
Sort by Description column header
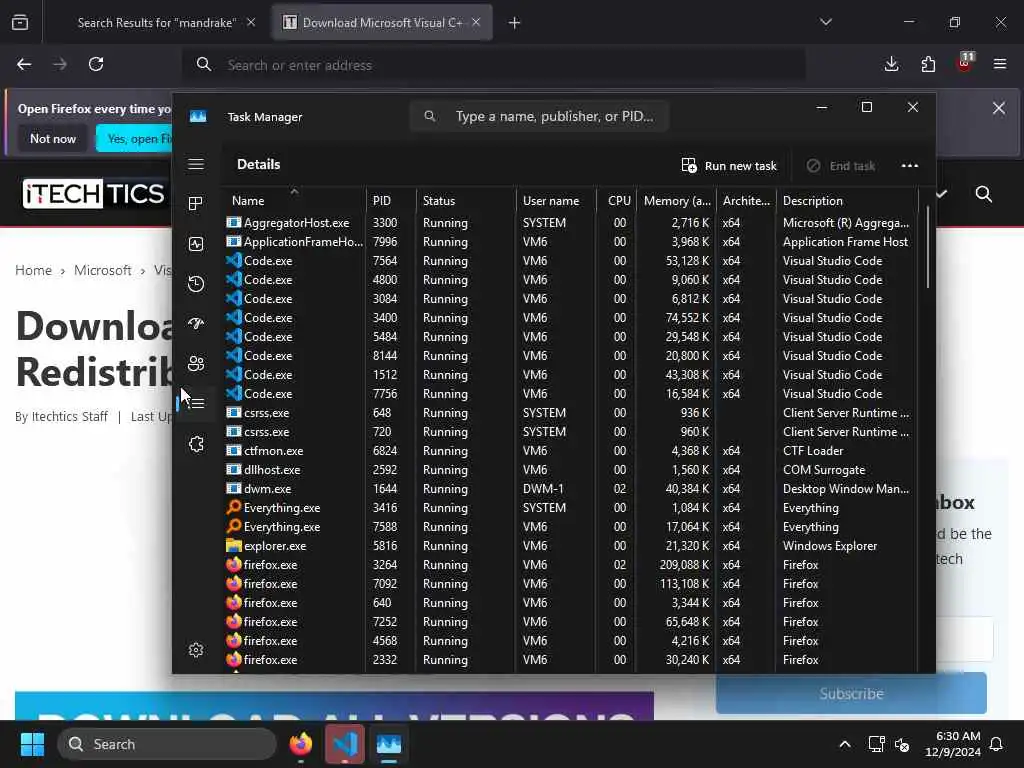click(x=847, y=200)
